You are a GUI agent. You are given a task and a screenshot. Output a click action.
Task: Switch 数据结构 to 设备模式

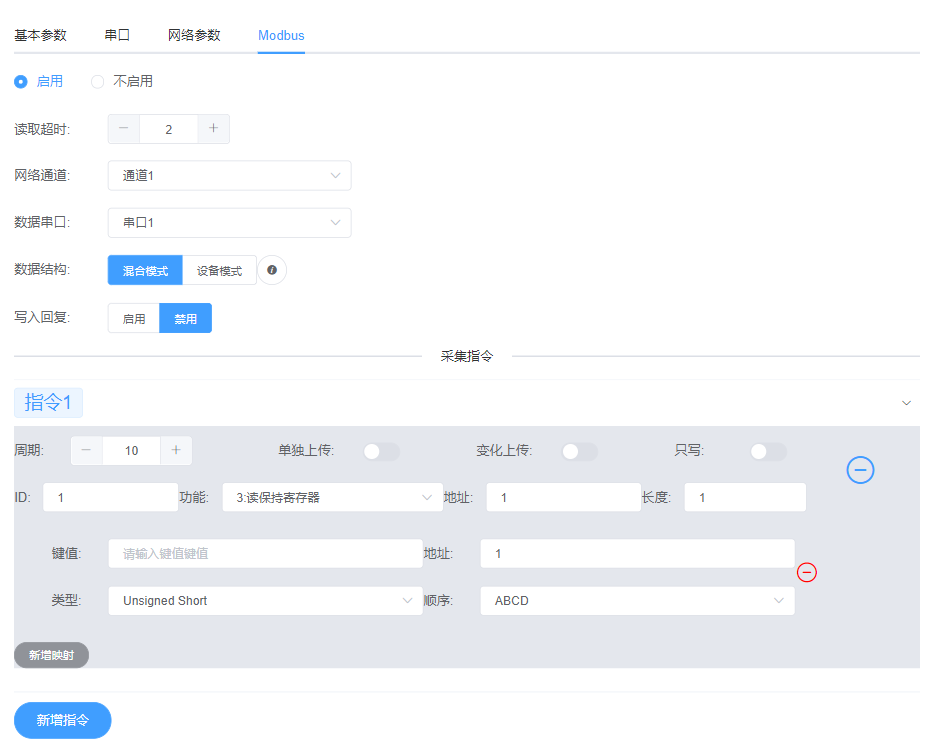pos(218,270)
